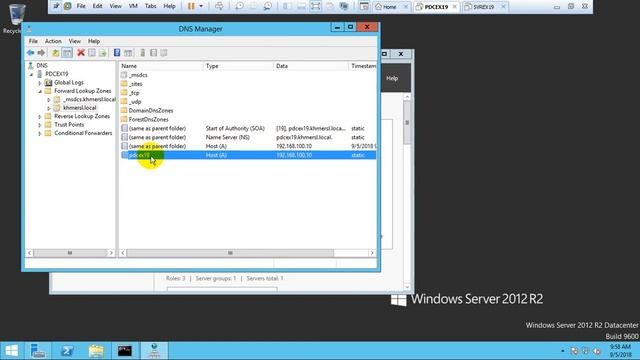Open the VMware VM menu

(133, 6)
